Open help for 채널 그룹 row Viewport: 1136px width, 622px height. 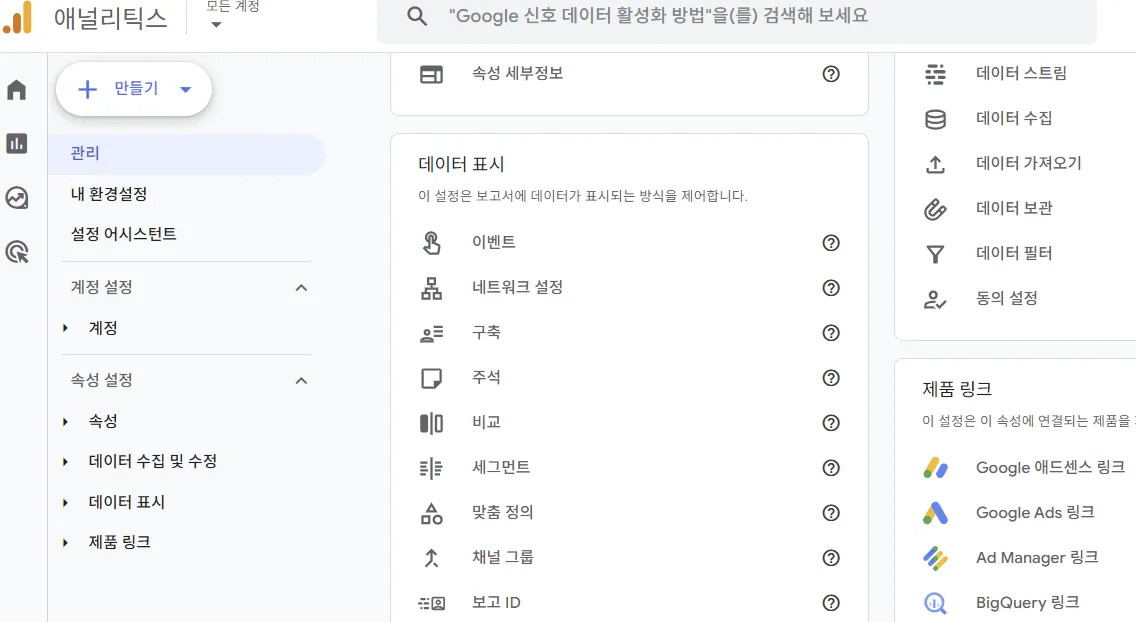(831, 558)
